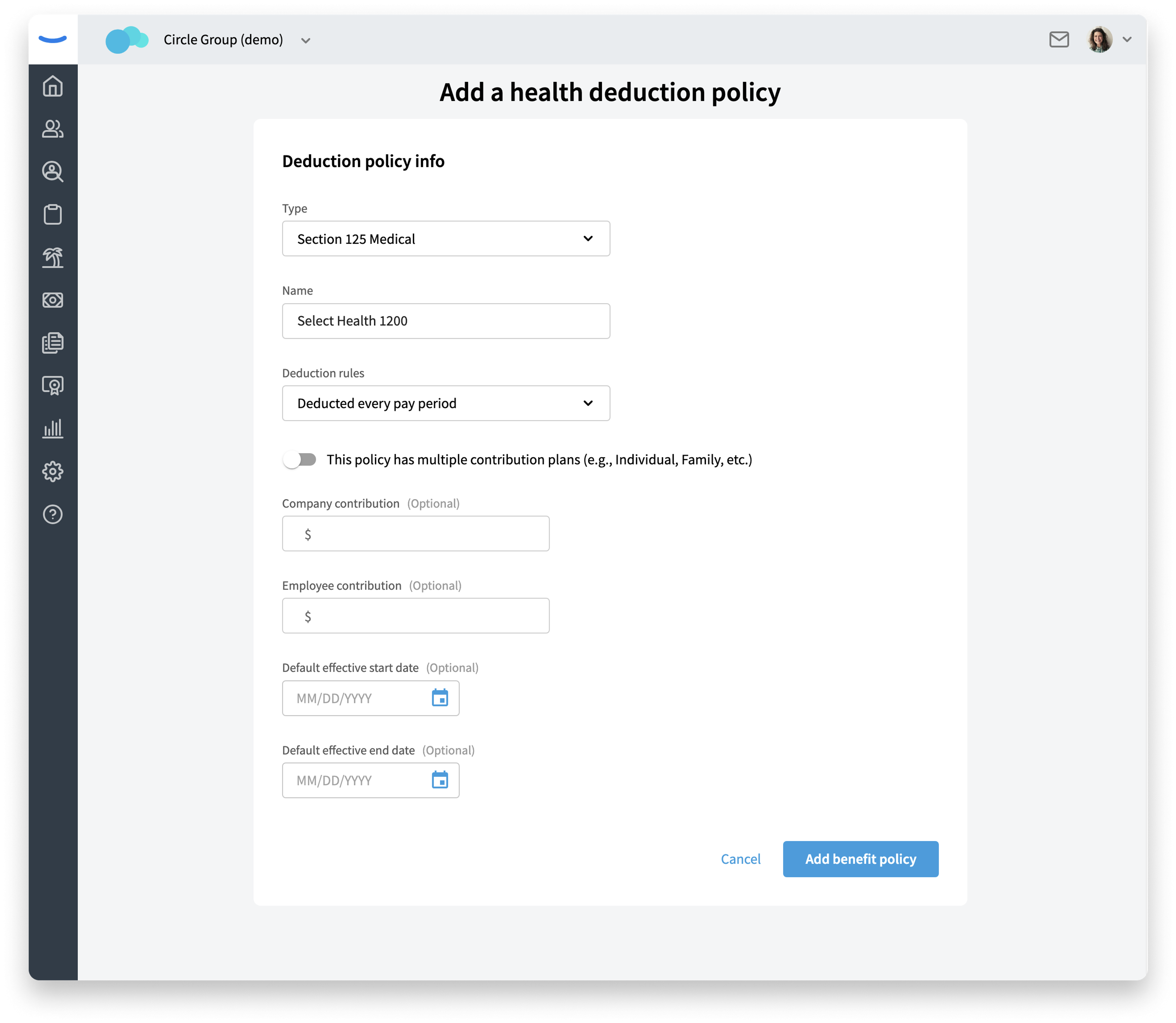This screenshot has width=1176, height=1023.
Task: Click the Add benefit policy button
Action: tap(861, 858)
